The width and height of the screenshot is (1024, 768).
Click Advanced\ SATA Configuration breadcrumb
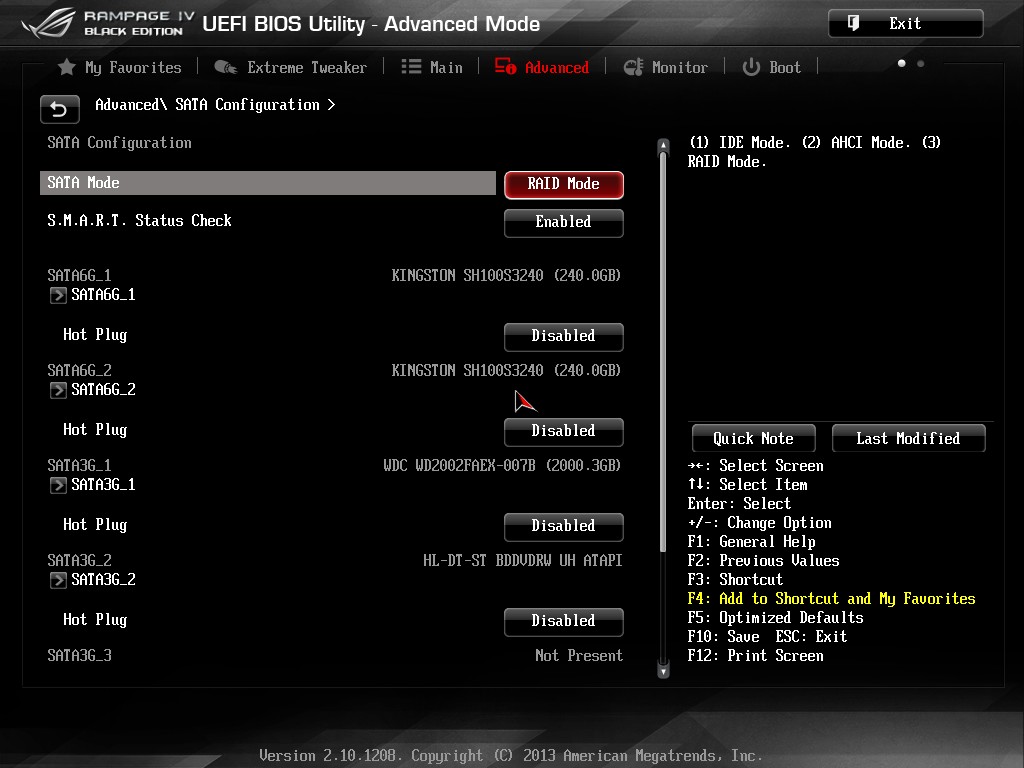tap(215, 105)
